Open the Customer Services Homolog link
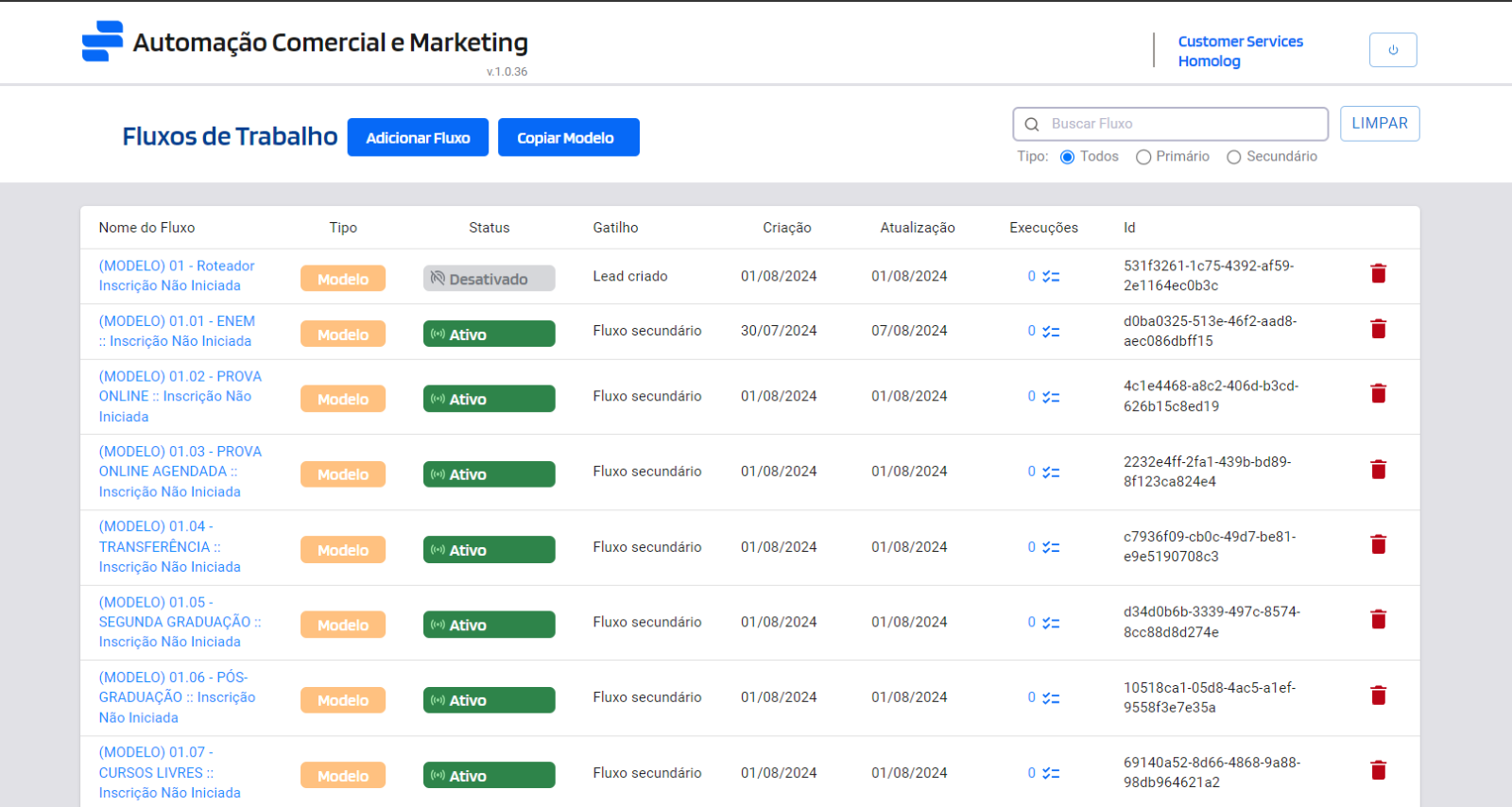Screen dimensions: 1512x807 tap(1240, 51)
